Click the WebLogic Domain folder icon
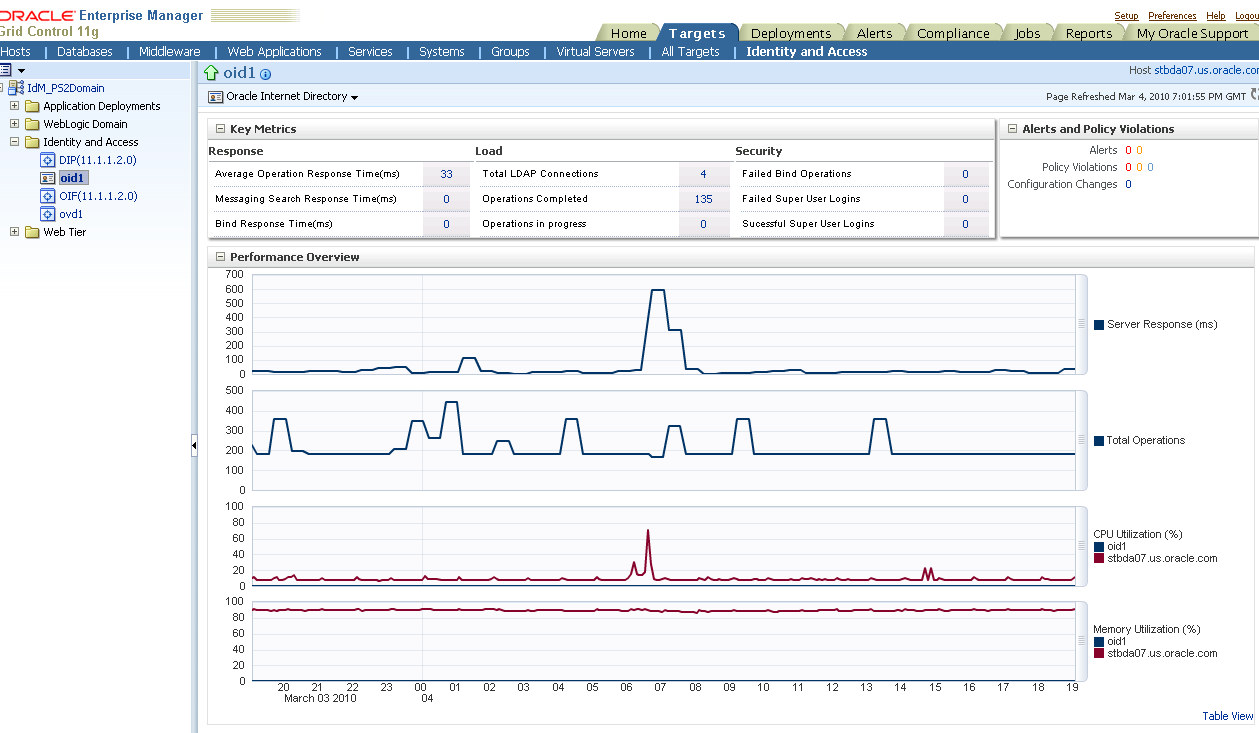The height and width of the screenshot is (733, 1259). (x=32, y=124)
